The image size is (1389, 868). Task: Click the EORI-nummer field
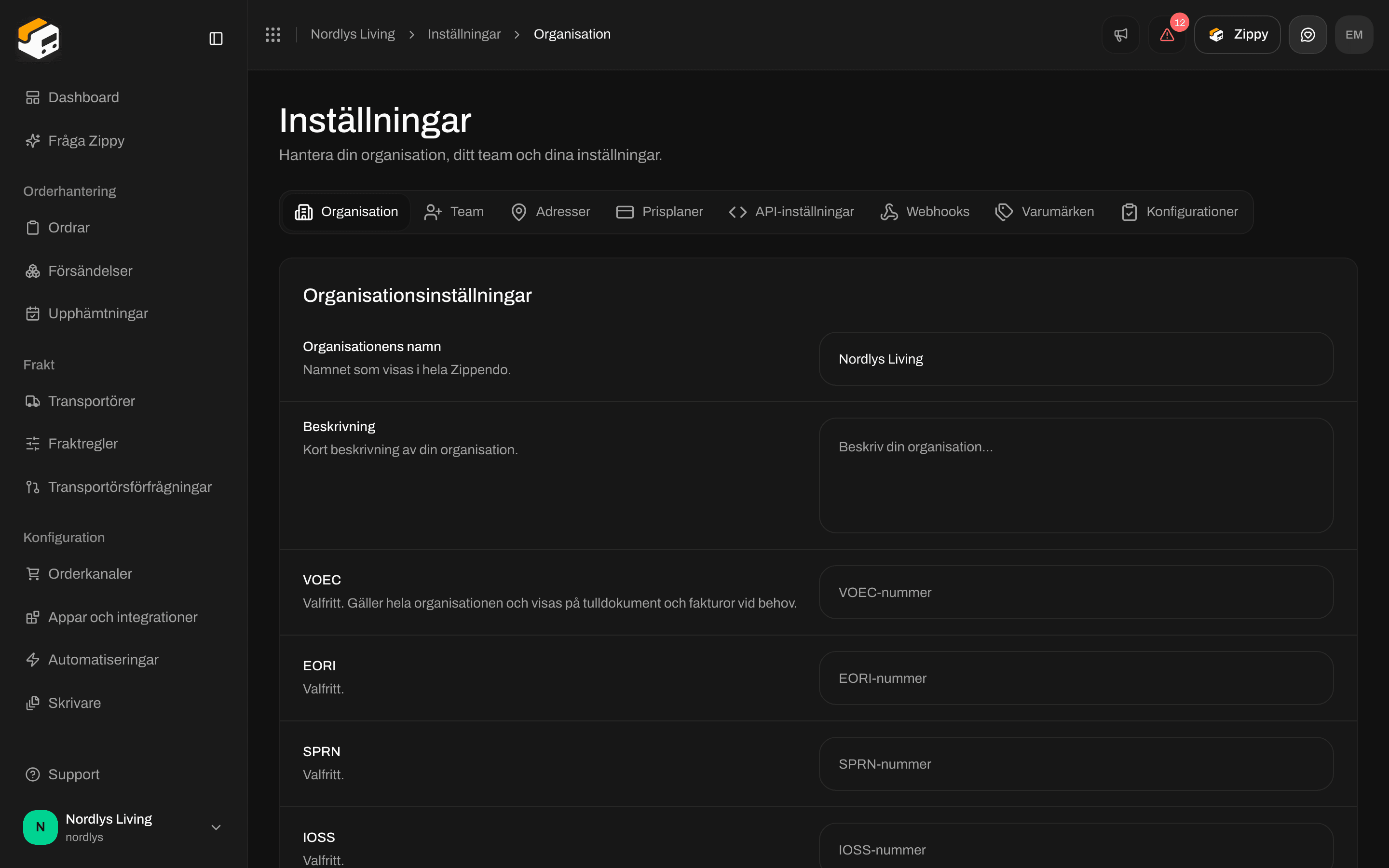[x=1076, y=678]
